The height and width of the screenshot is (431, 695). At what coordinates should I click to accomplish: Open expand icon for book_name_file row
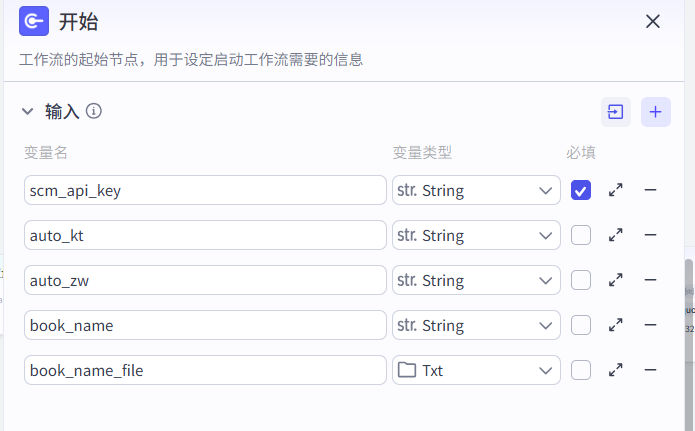tap(616, 370)
